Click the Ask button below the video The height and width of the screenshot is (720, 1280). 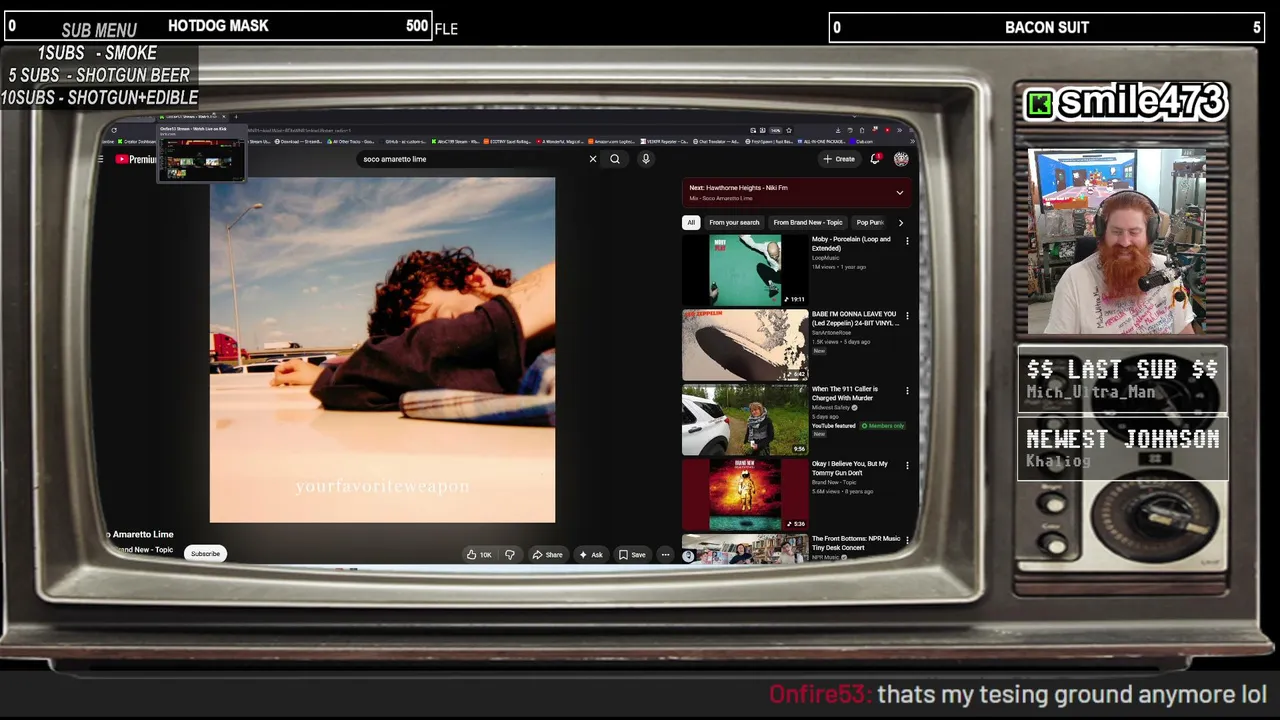click(x=590, y=555)
